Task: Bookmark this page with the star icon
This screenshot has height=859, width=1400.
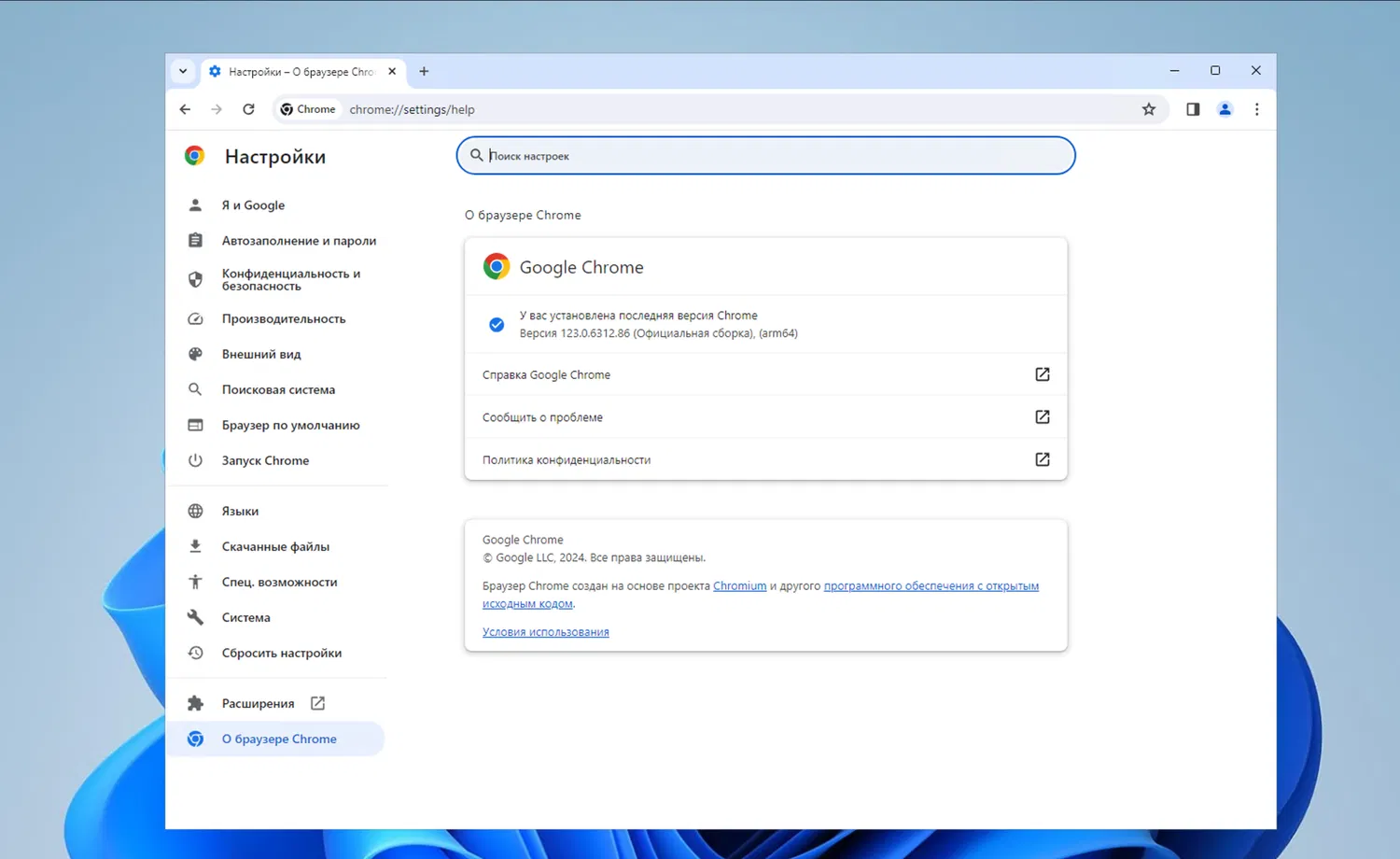Action: click(1149, 109)
